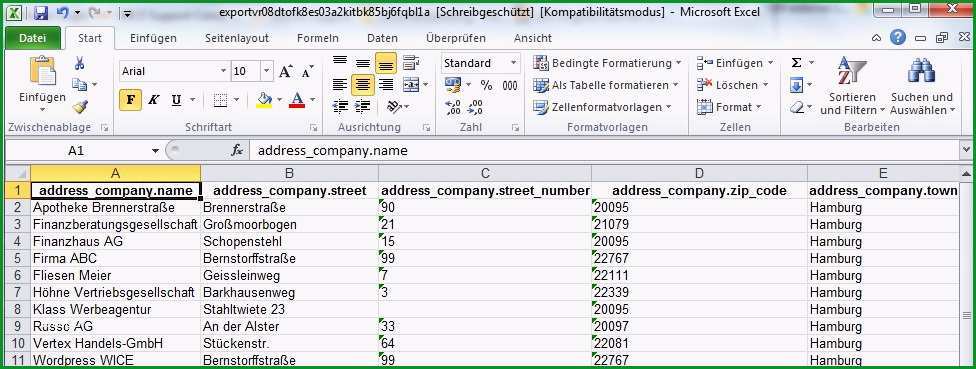Click the font color A icon
Screen dimensions: 976x369
[298, 100]
